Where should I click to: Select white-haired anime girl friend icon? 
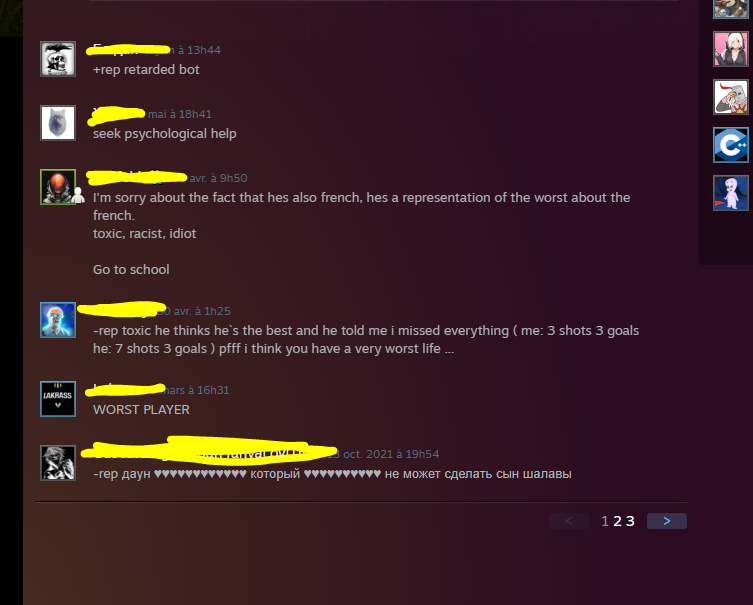tap(730, 48)
